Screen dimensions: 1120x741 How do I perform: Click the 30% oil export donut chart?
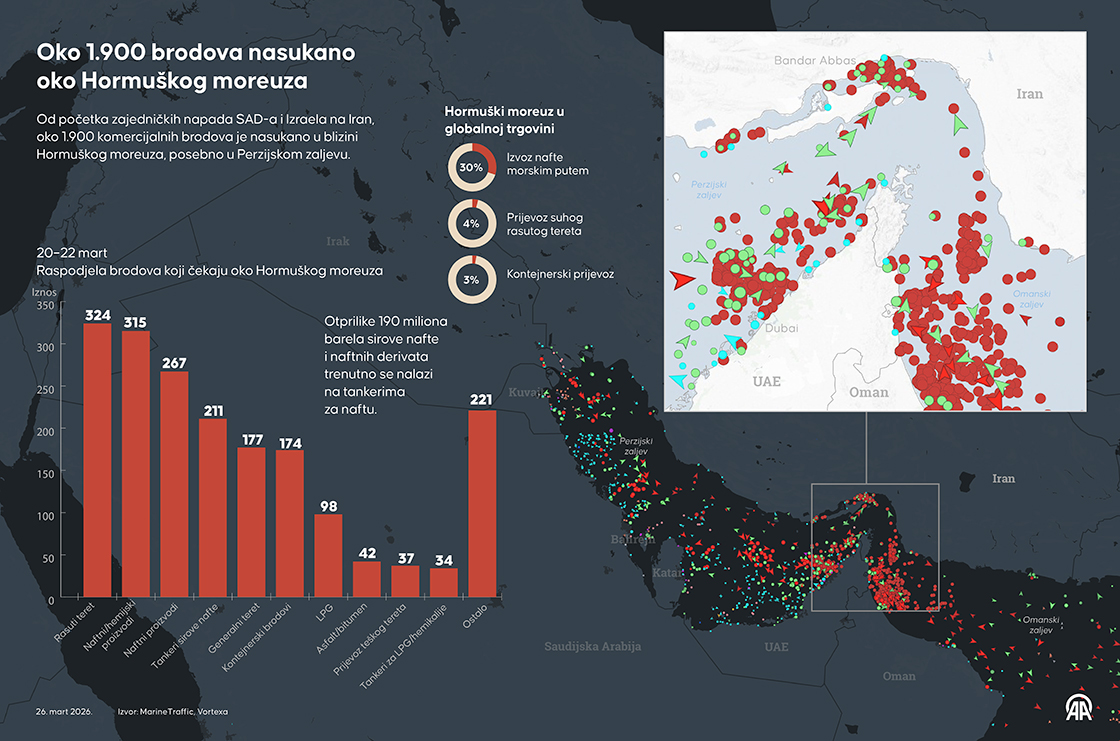pos(471,167)
